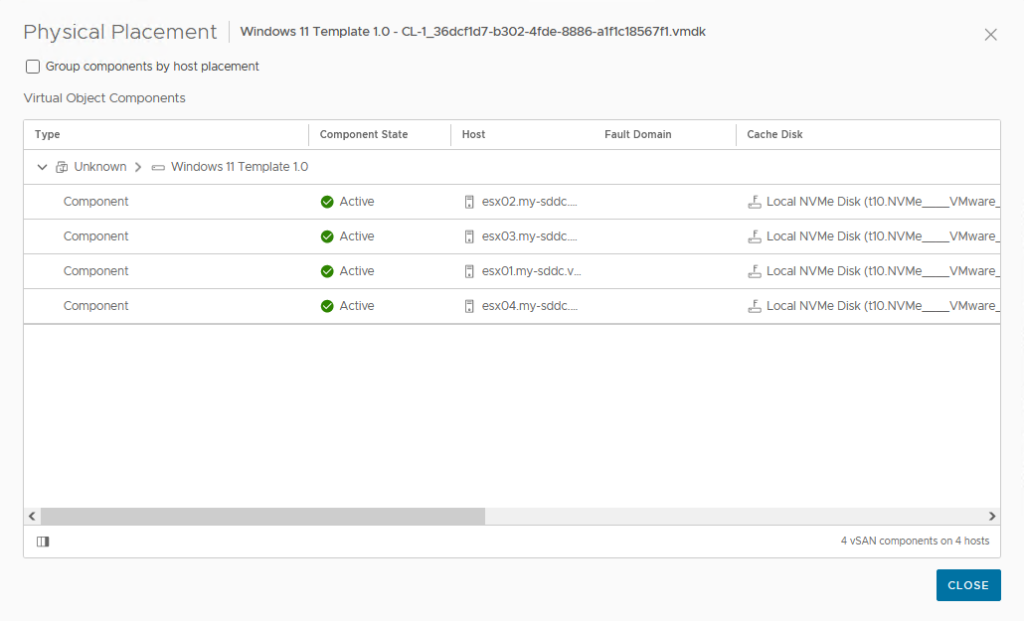This screenshot has height=621, width=1024.
Task: Click the virtual disk icon beside Windows 11 Template
Action: pos(158,167)
